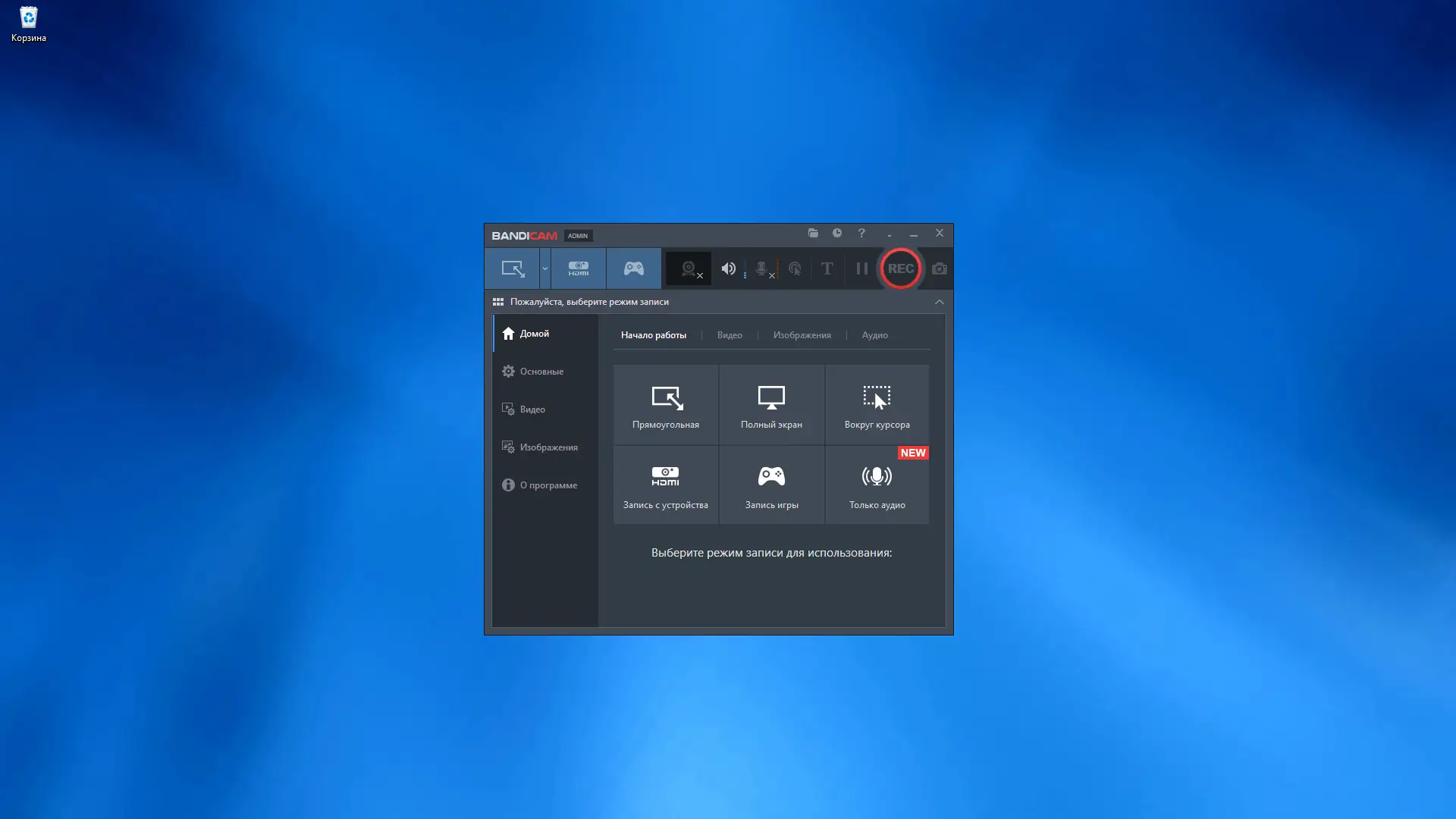Select game recording mode in toolbar
The height and width of the screenshot is (819, 1456).
pos(634,268)
